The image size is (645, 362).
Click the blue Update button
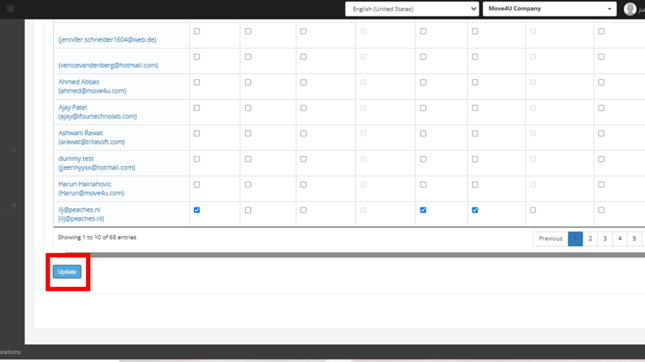pos(67,272)
